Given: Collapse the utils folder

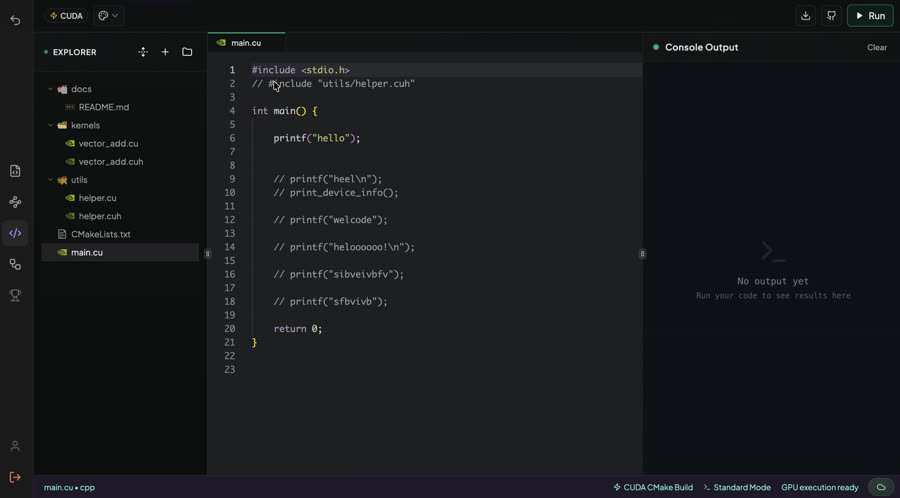Looking at the screenshot, I should 51,180.
